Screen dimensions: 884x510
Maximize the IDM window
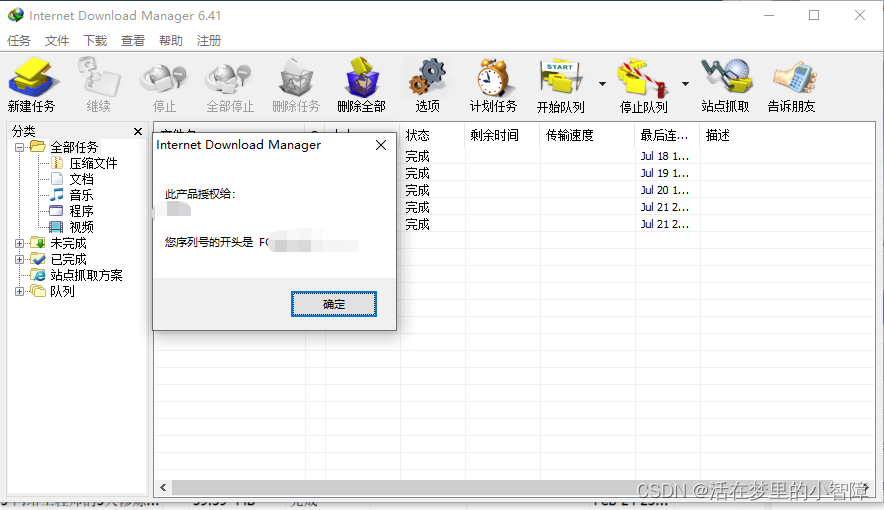814,15
